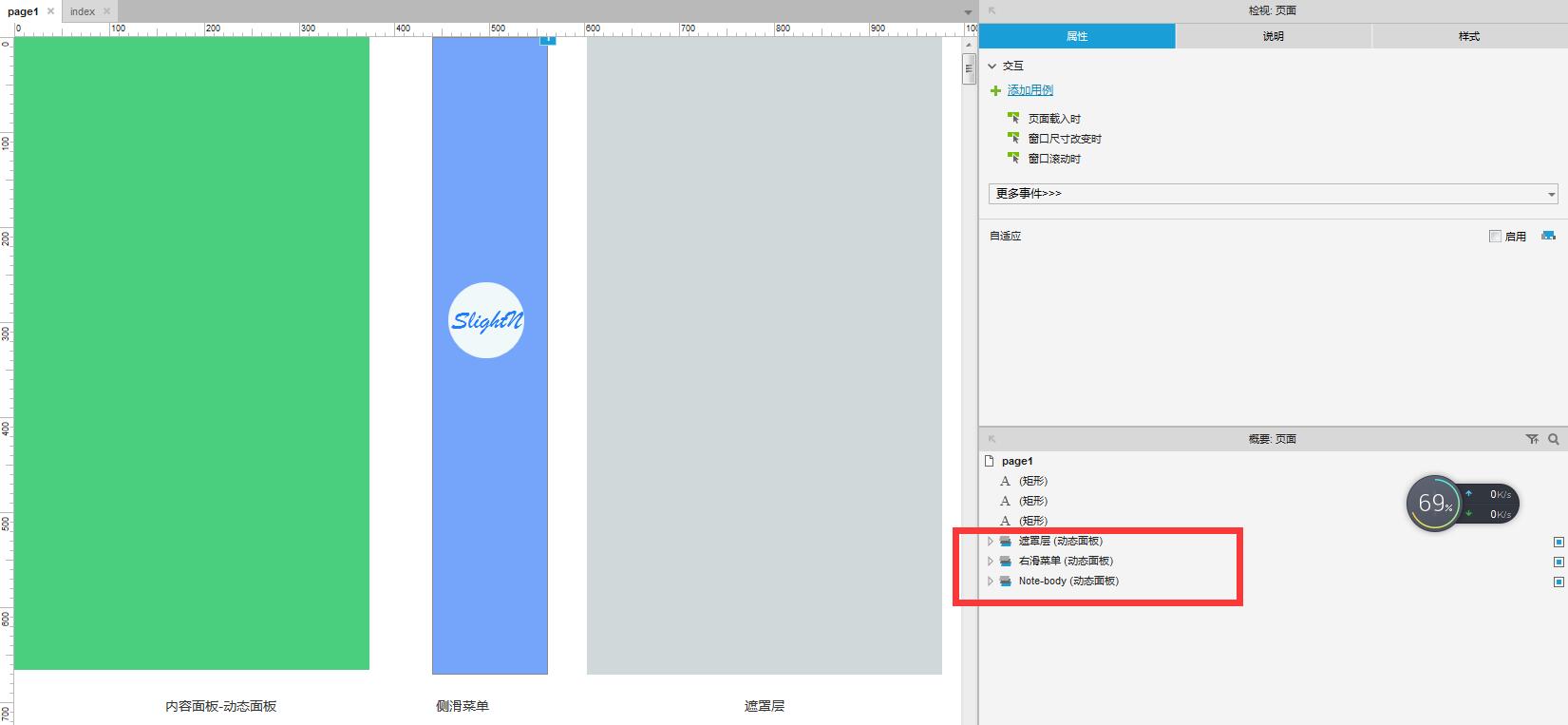
Task: Expand the 遮罩层 dynamic panel node
Action: [x=990, y=541]
